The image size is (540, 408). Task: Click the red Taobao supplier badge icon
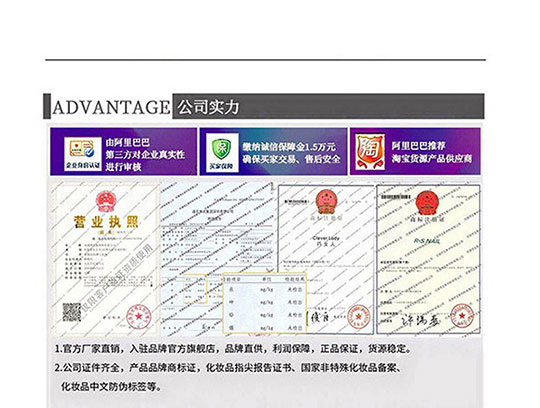[x=370, y=152]
